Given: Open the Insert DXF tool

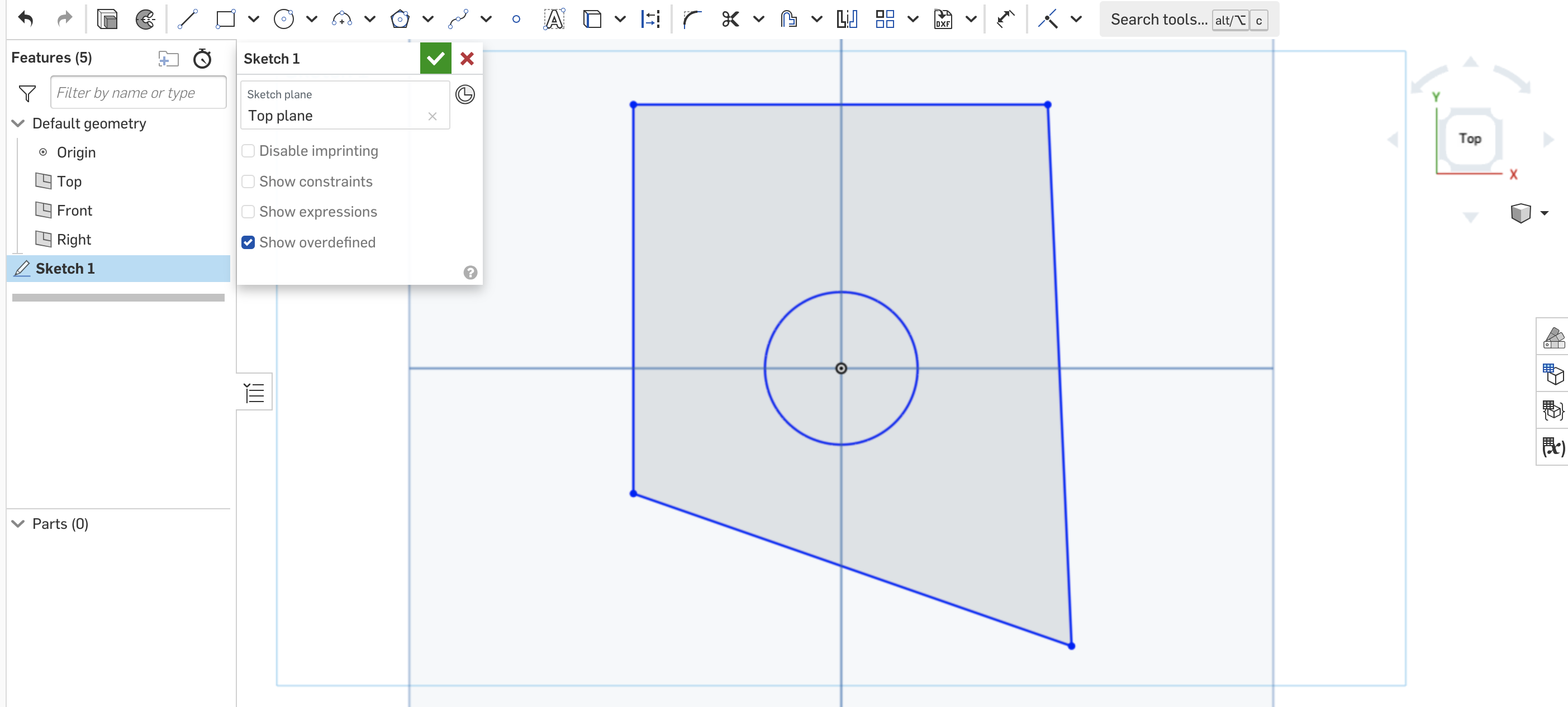Looking at the screenshot, I should click(943, 20).
